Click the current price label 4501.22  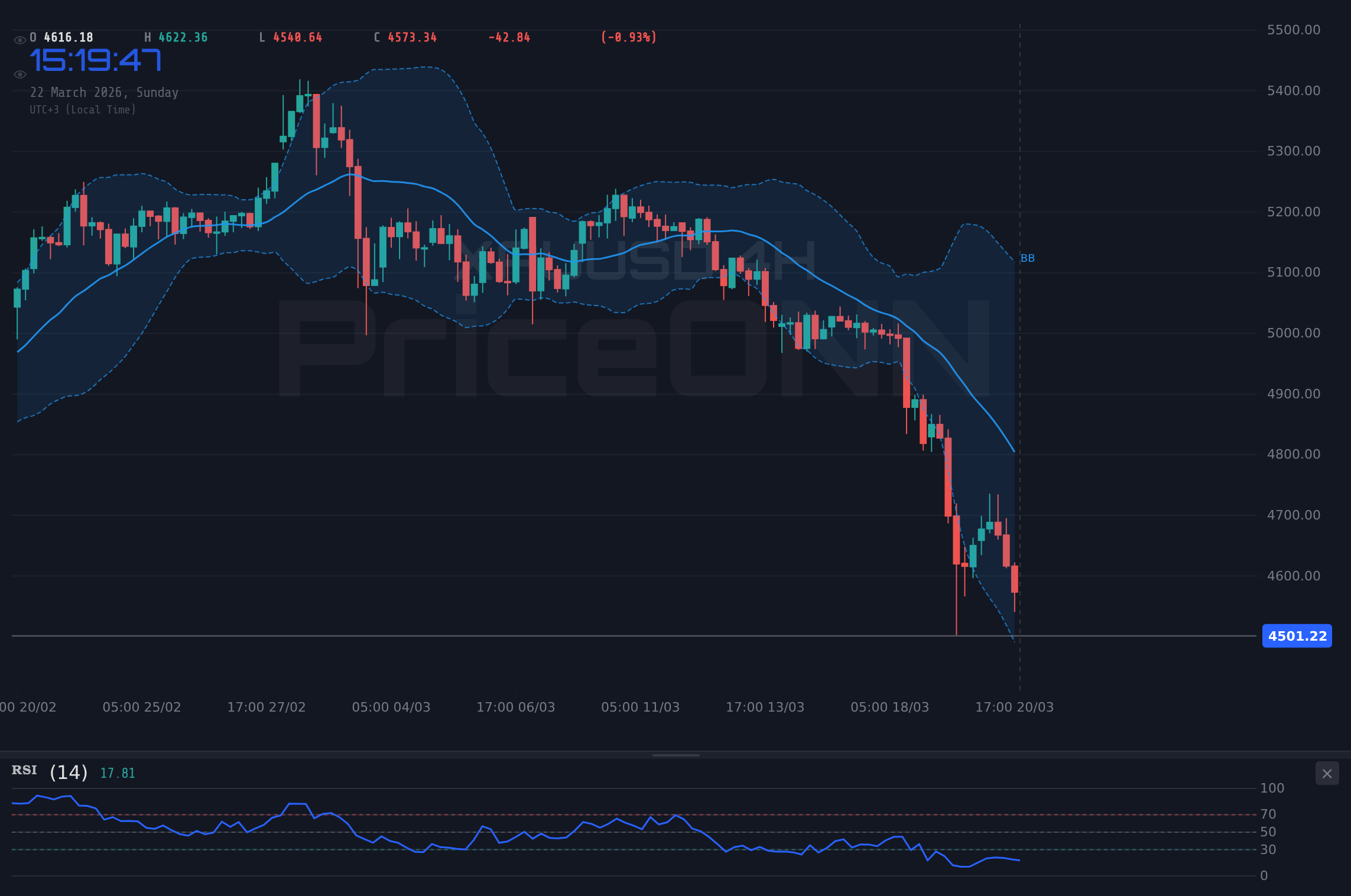(x=1297, y=636)
